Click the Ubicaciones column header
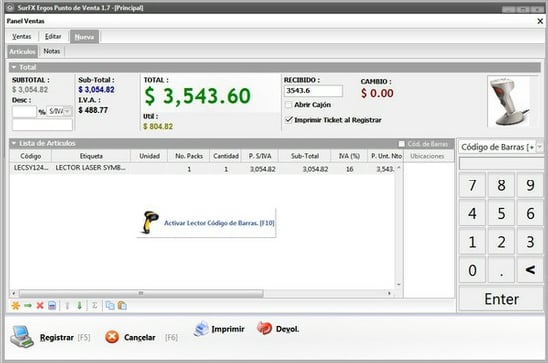The height and width of the screenshot is (363, 548). 427,156
